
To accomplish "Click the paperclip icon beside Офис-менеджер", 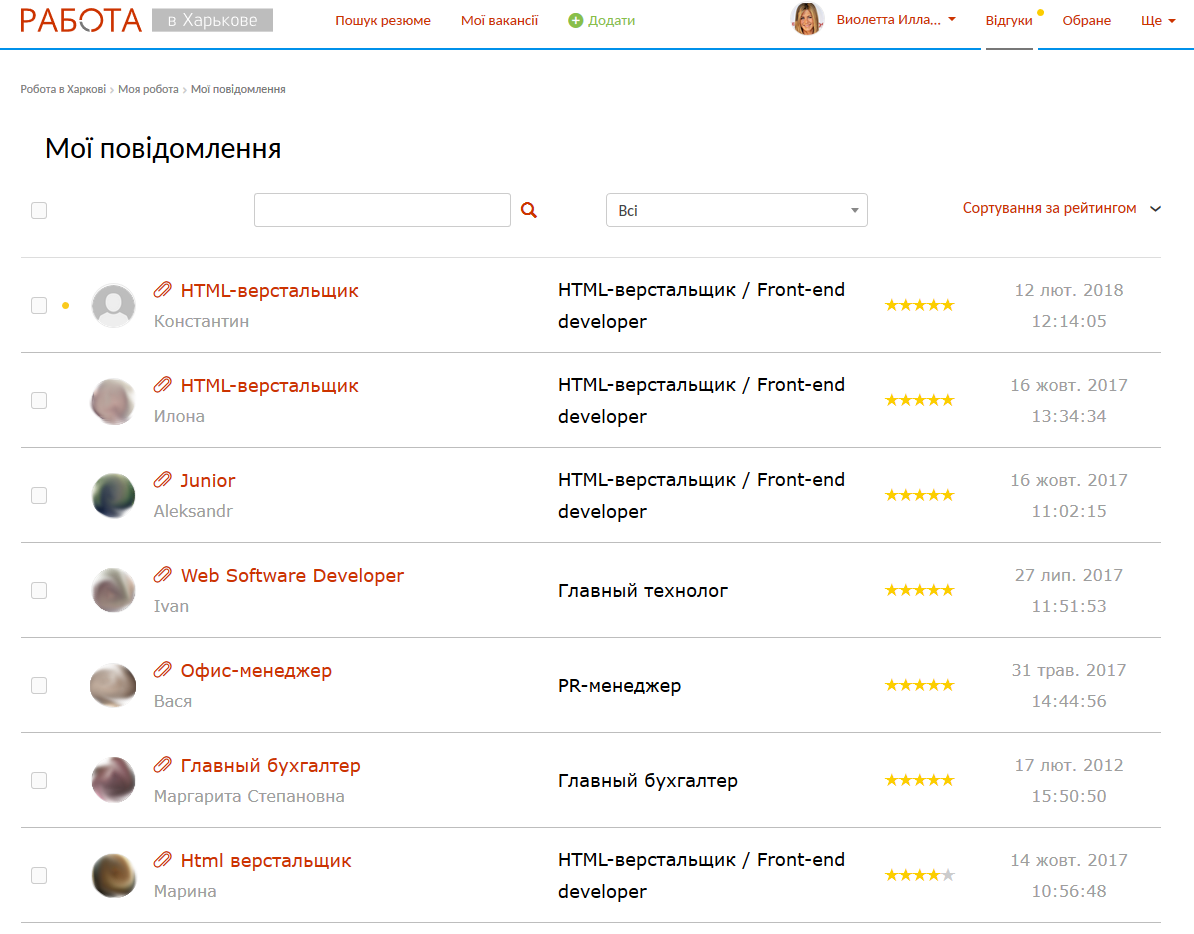I will pyautogui.click(x=163, y=671).
